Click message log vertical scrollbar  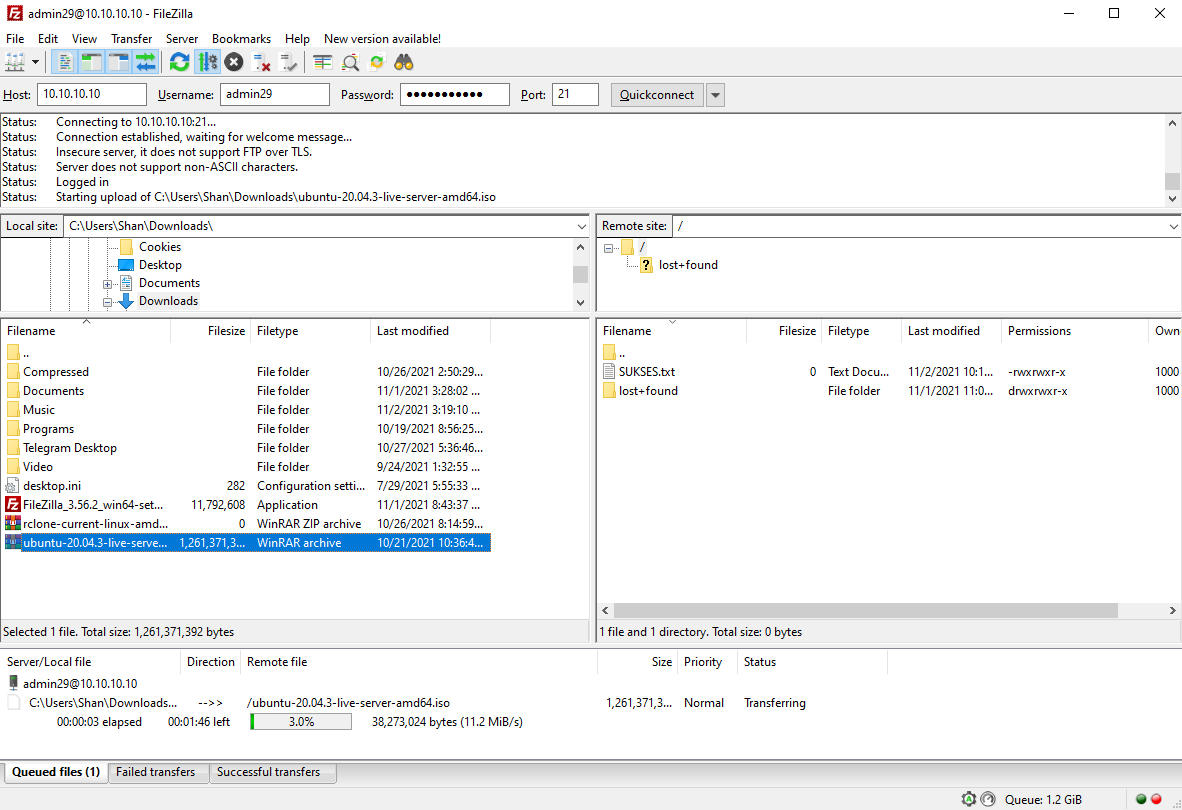(x=1171, y=181)
